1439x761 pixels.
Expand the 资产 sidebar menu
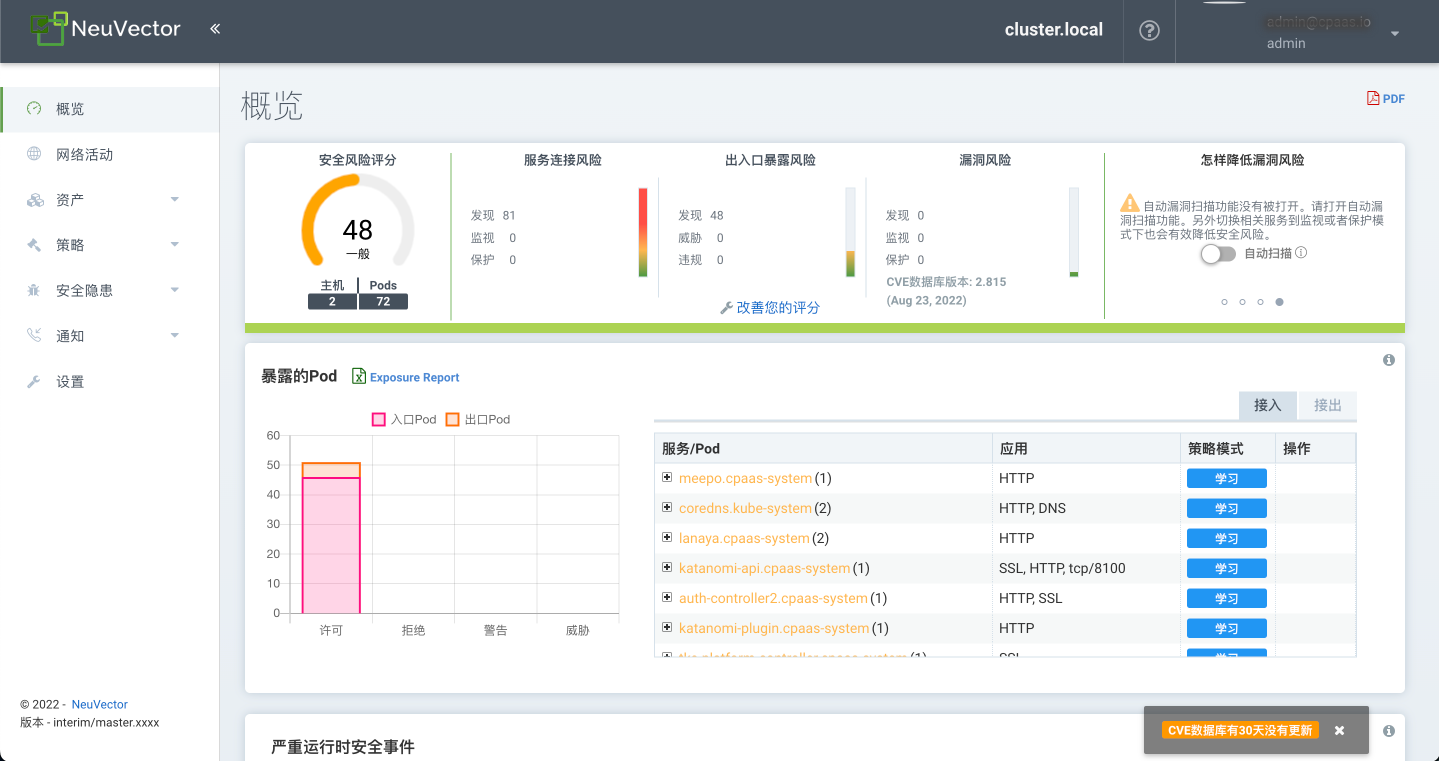click(110, 200)
